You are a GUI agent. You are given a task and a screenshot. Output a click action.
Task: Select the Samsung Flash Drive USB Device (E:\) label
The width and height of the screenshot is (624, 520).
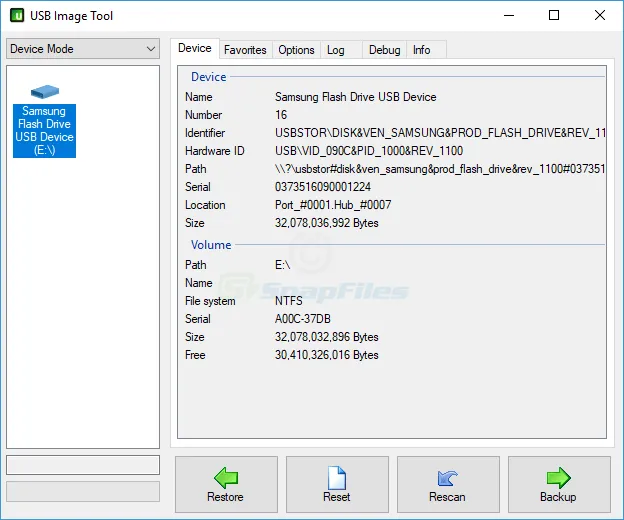click(x=45, y=130)
